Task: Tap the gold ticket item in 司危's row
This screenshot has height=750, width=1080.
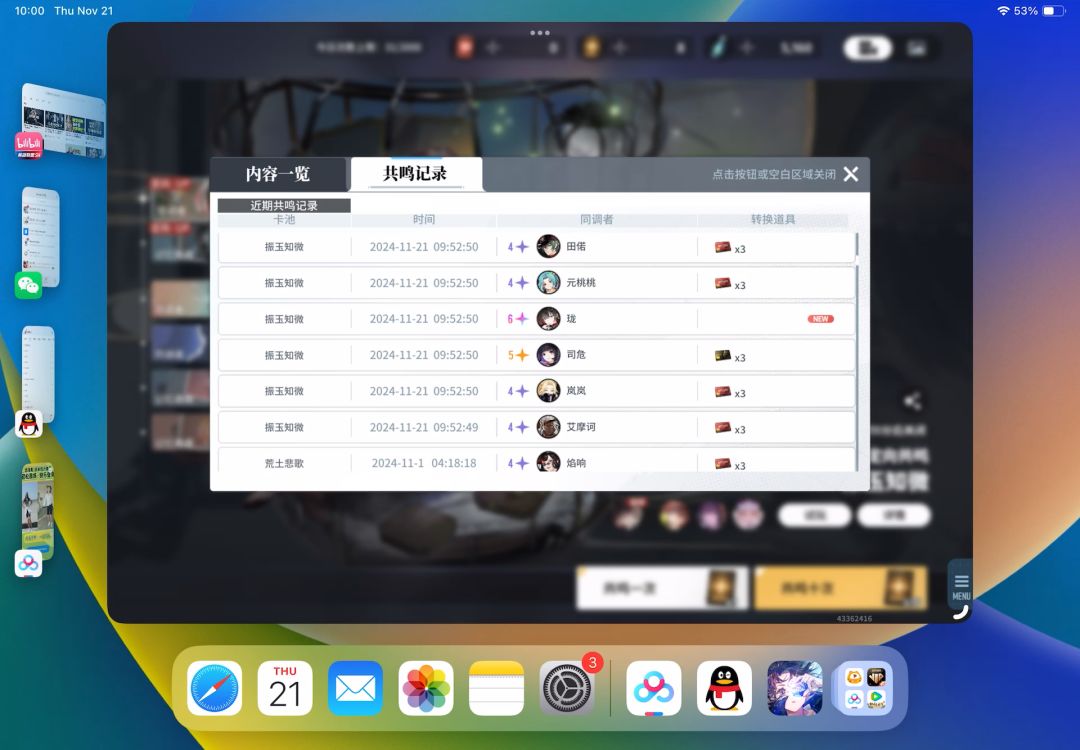Action: [x=723, y=356]
